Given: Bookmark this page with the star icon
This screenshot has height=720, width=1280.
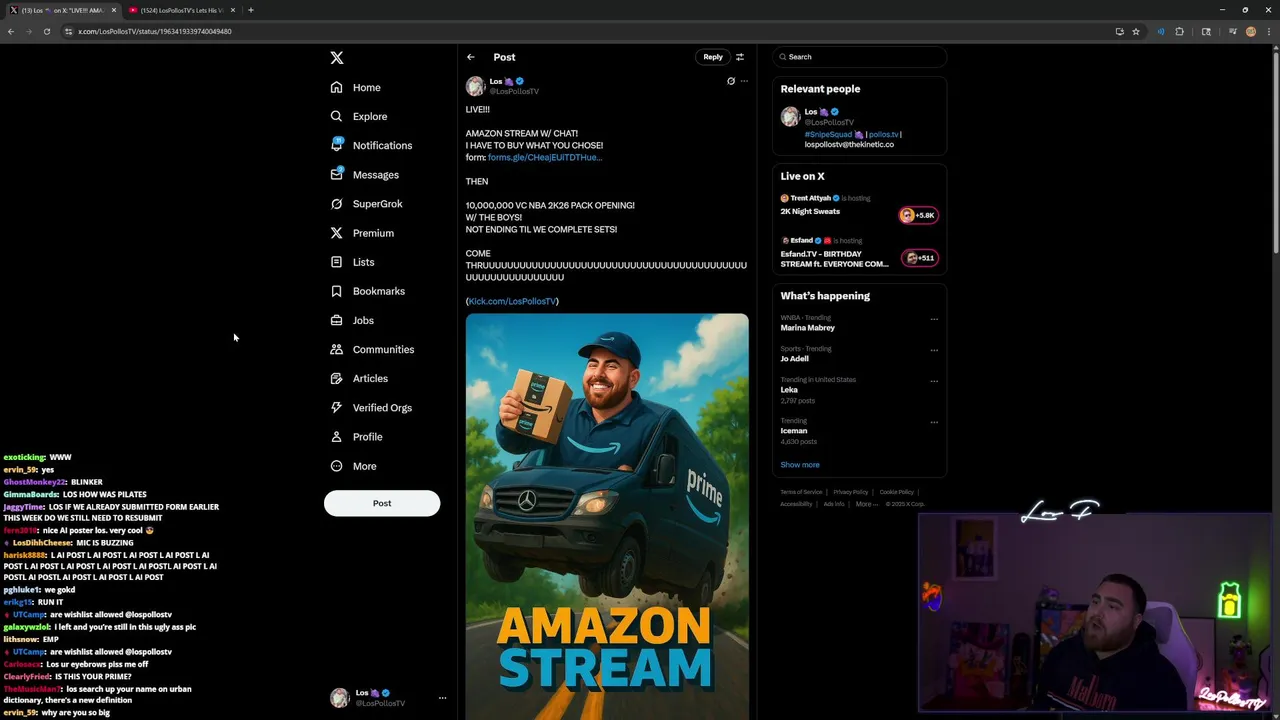Looking at the screenshot, I should tap(1136, 31).
